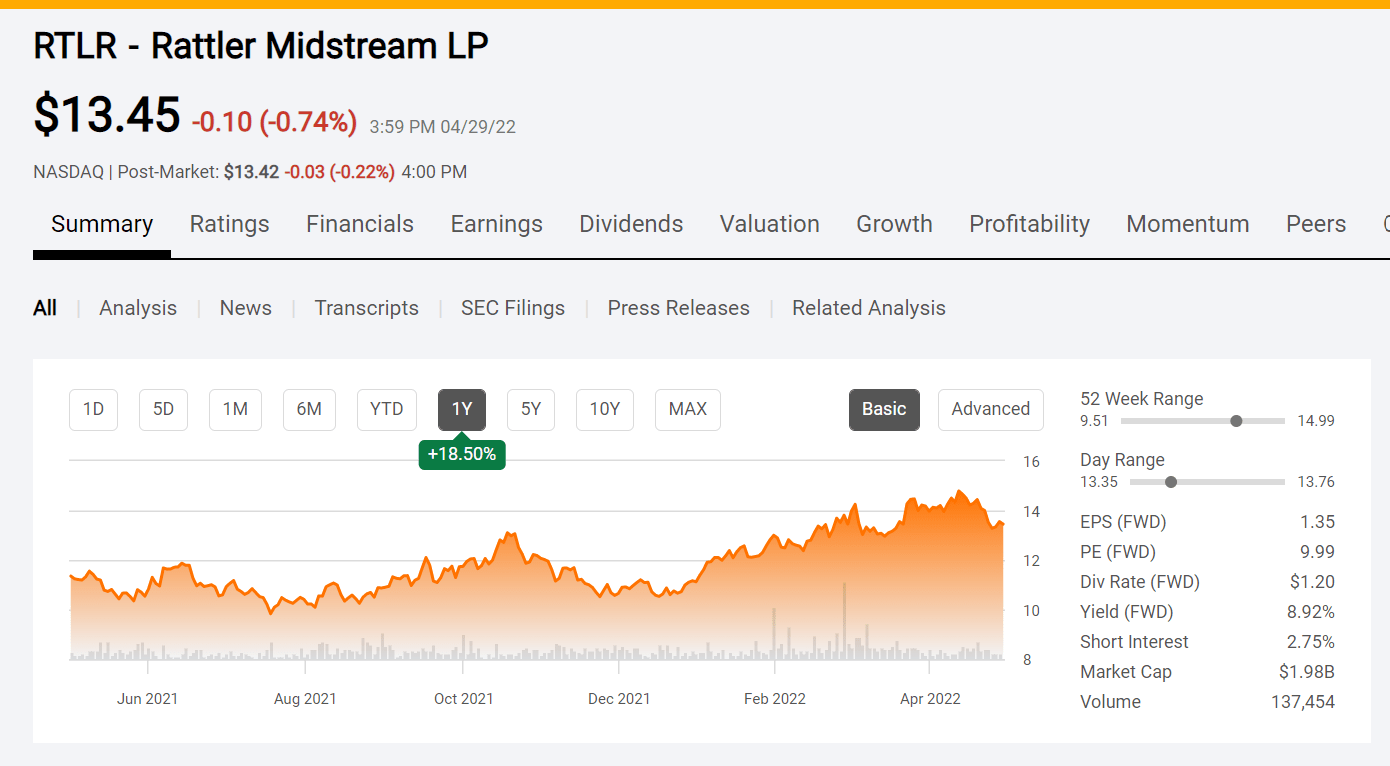
Task: Open the Summary tab
Action: point(102,224)
